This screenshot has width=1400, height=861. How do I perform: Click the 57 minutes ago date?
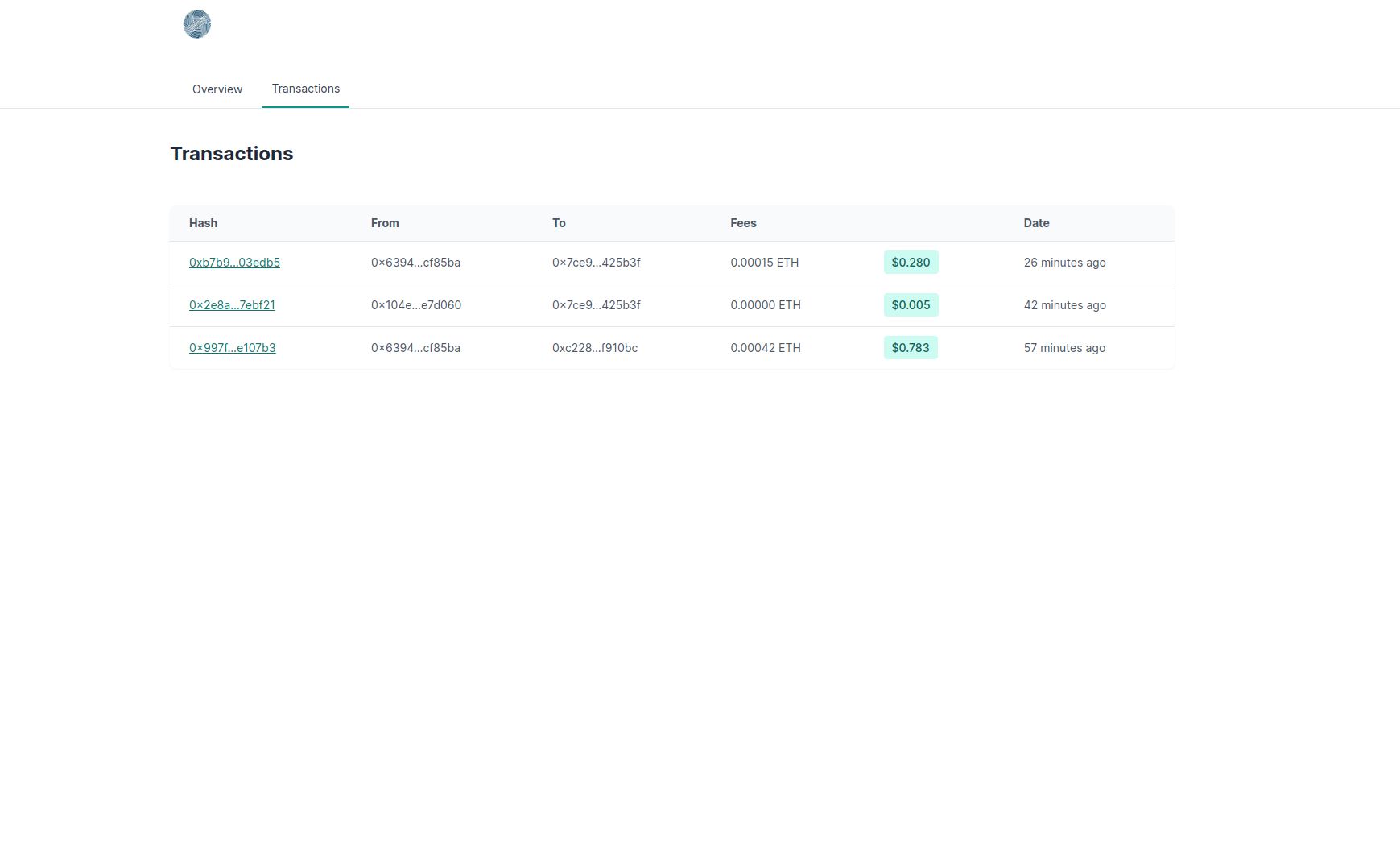(x=1064, y=348)
